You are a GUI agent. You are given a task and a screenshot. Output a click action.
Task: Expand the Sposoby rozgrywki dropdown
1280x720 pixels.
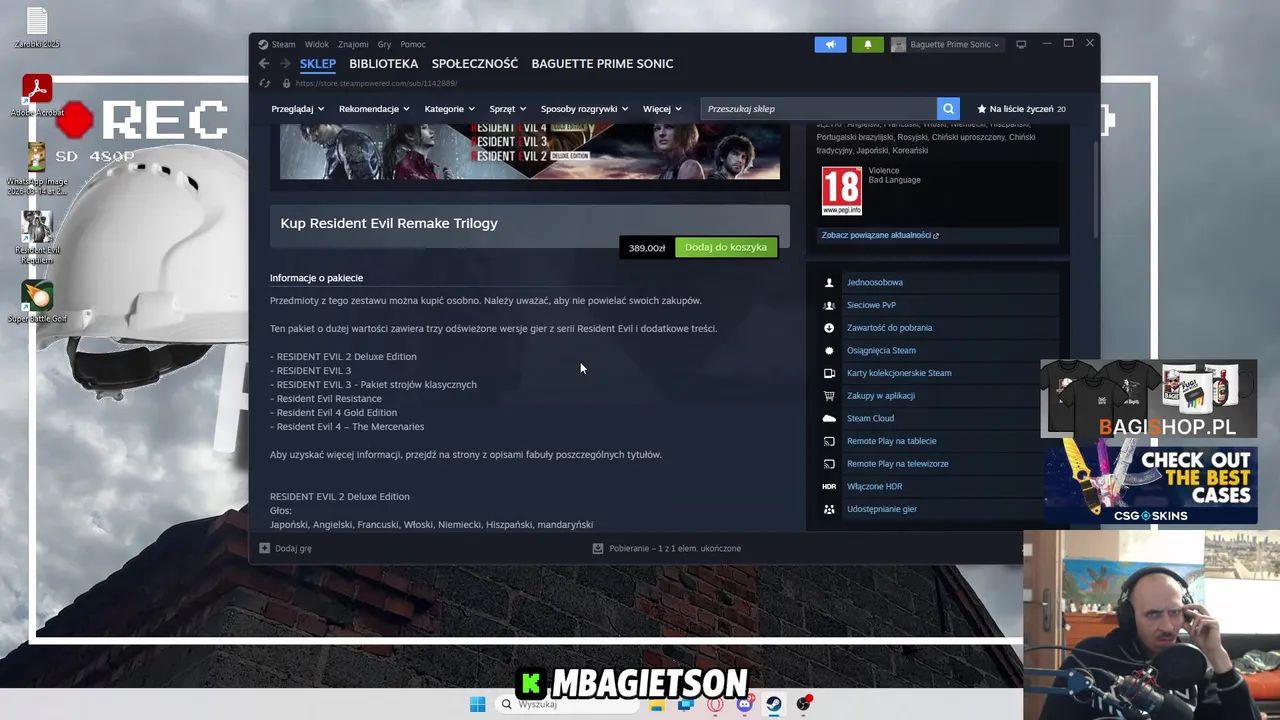pos(584,109)
